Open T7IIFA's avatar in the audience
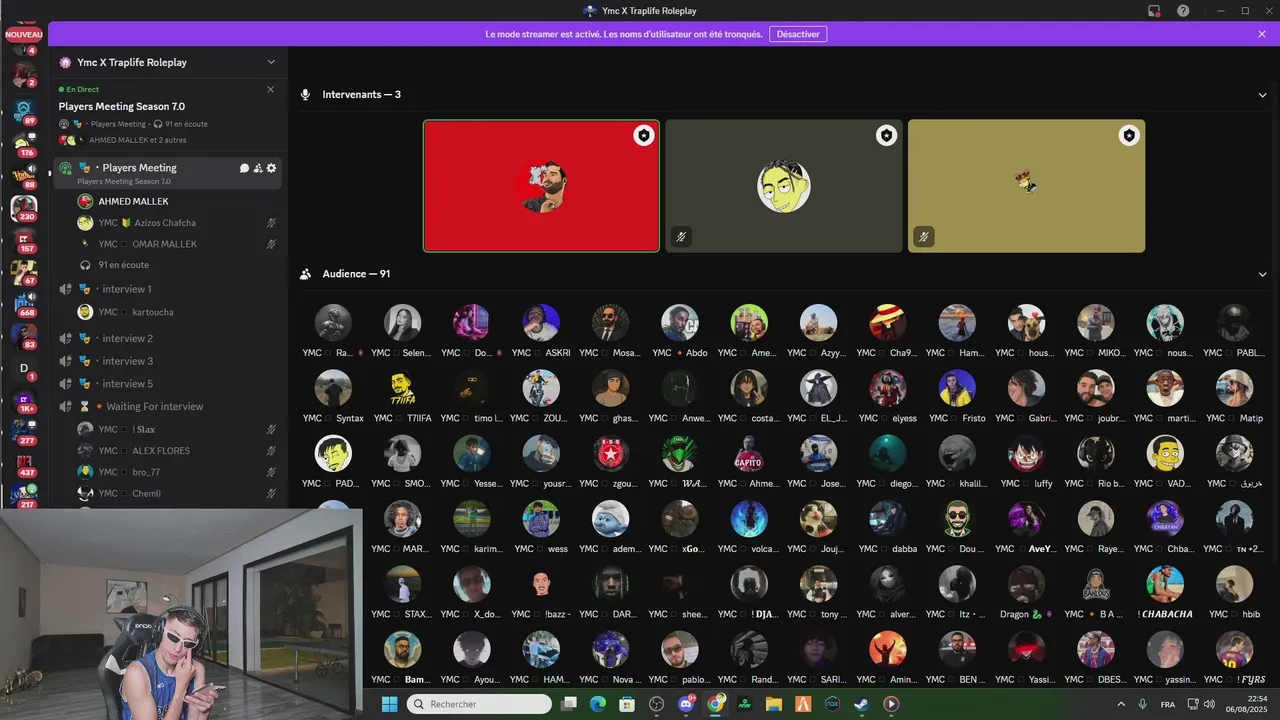The width and height of the screenshot is (1280, 720). 402,388
